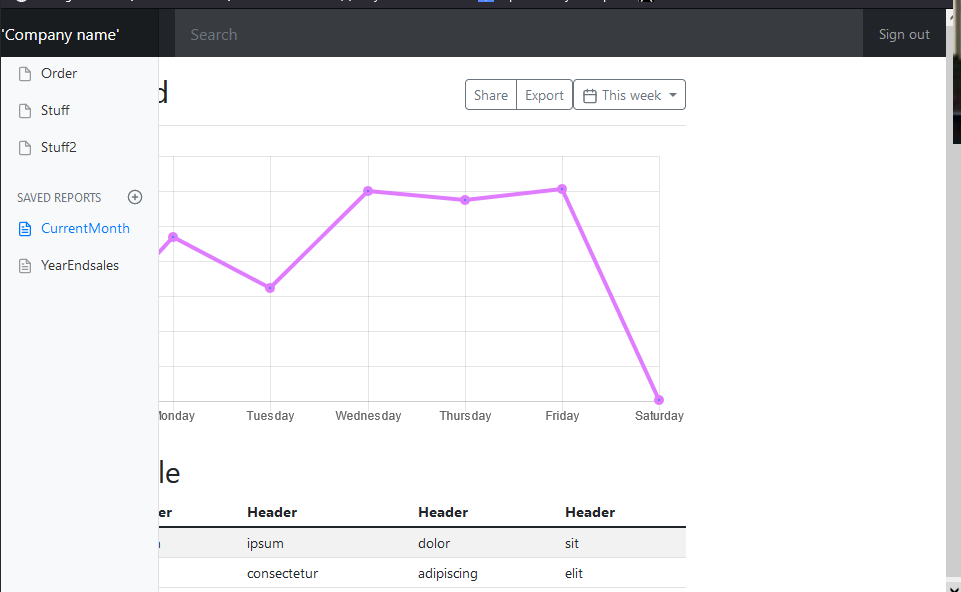Viewport: 961px width, 592px height.
Task: Click the Tuesday axis label
Action: [x=270, y=416]
